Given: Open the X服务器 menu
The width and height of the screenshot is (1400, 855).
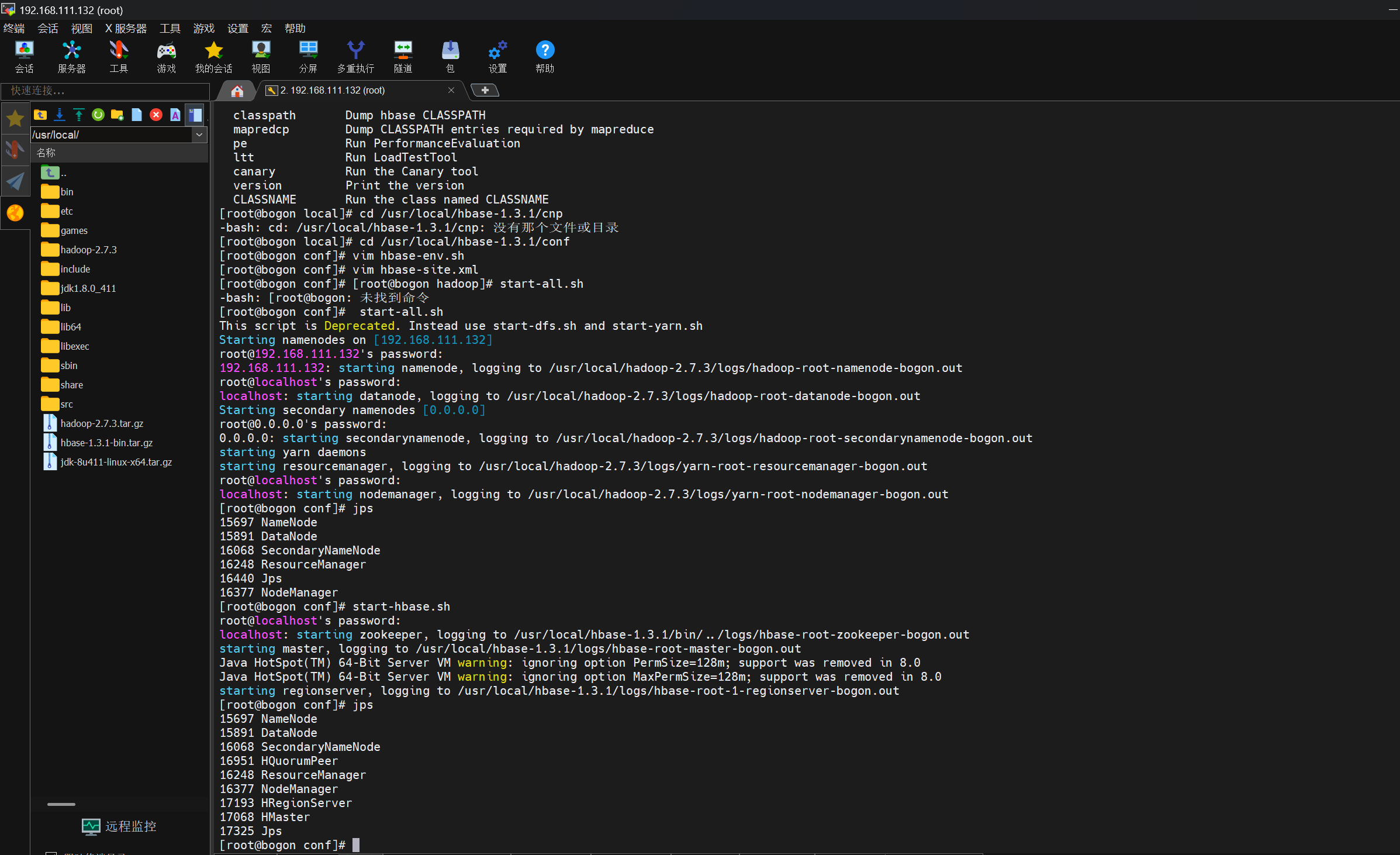Looking at the screenshot, I should [126, 28].
